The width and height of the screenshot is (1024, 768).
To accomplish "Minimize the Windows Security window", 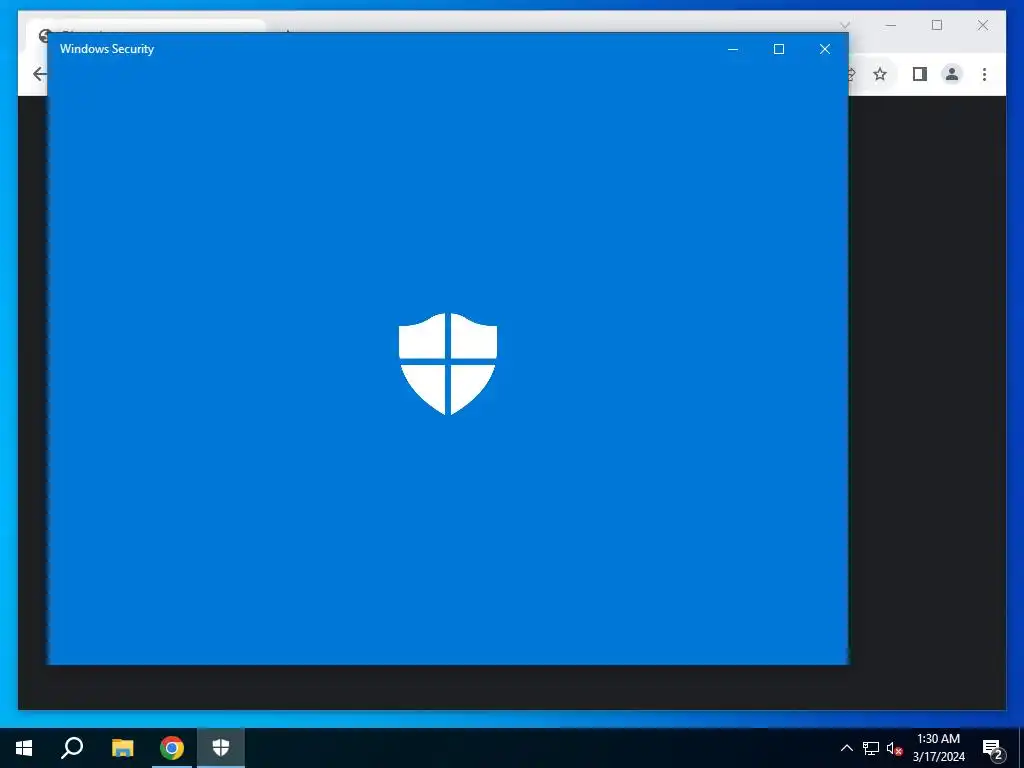I will click(x=733, y=49).
